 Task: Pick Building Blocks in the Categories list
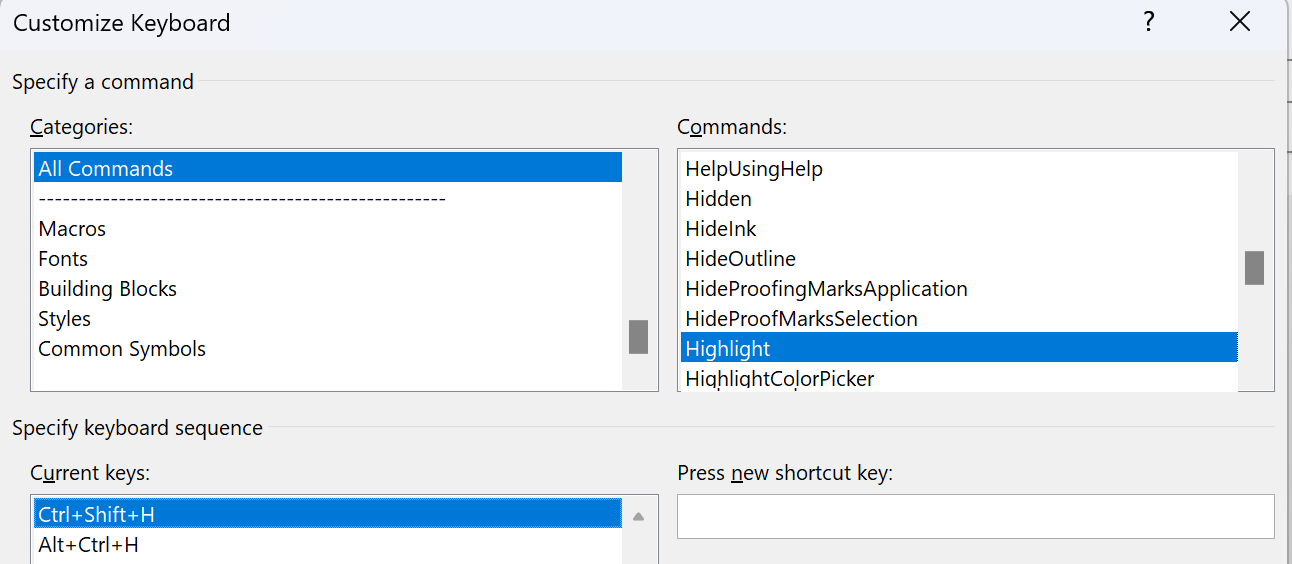point(107,289)
